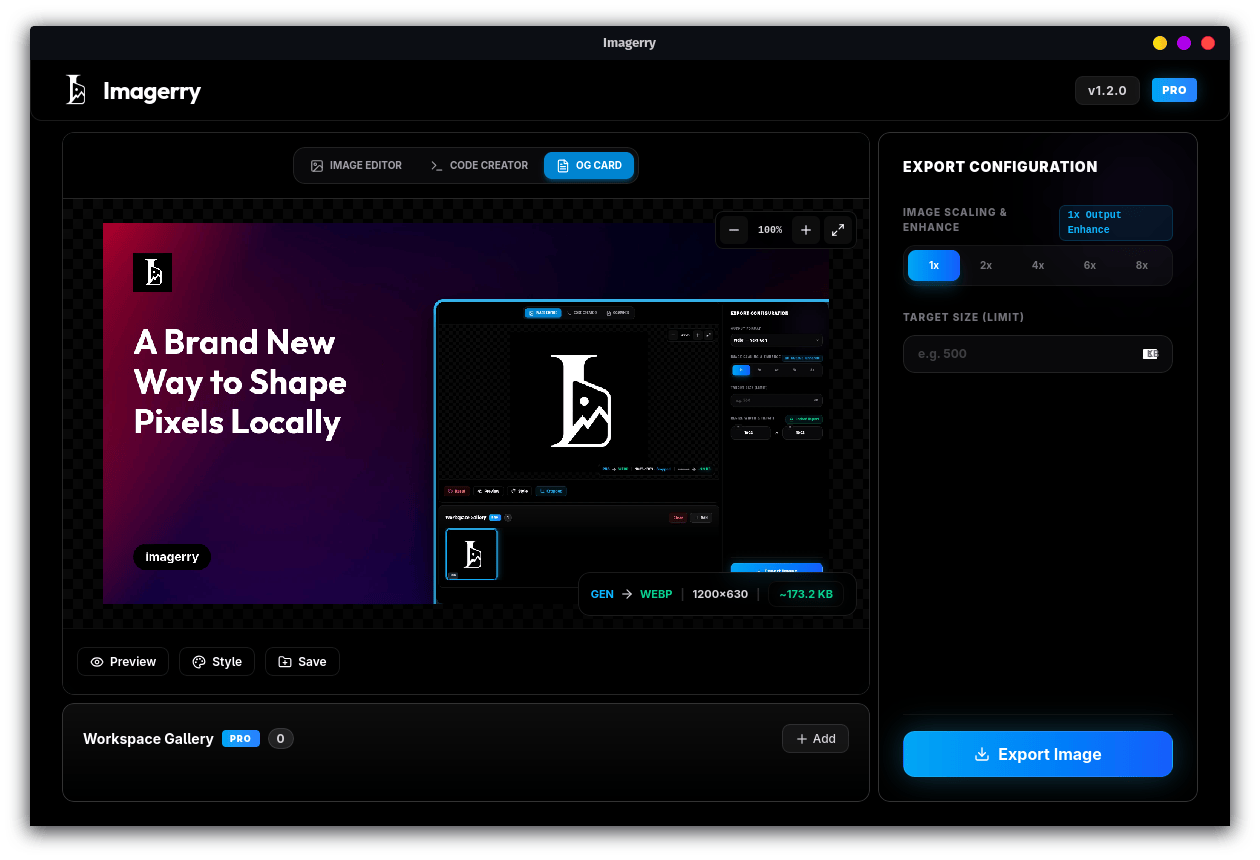
Task: Select 2x image scaling
Action: click(986, 266)
